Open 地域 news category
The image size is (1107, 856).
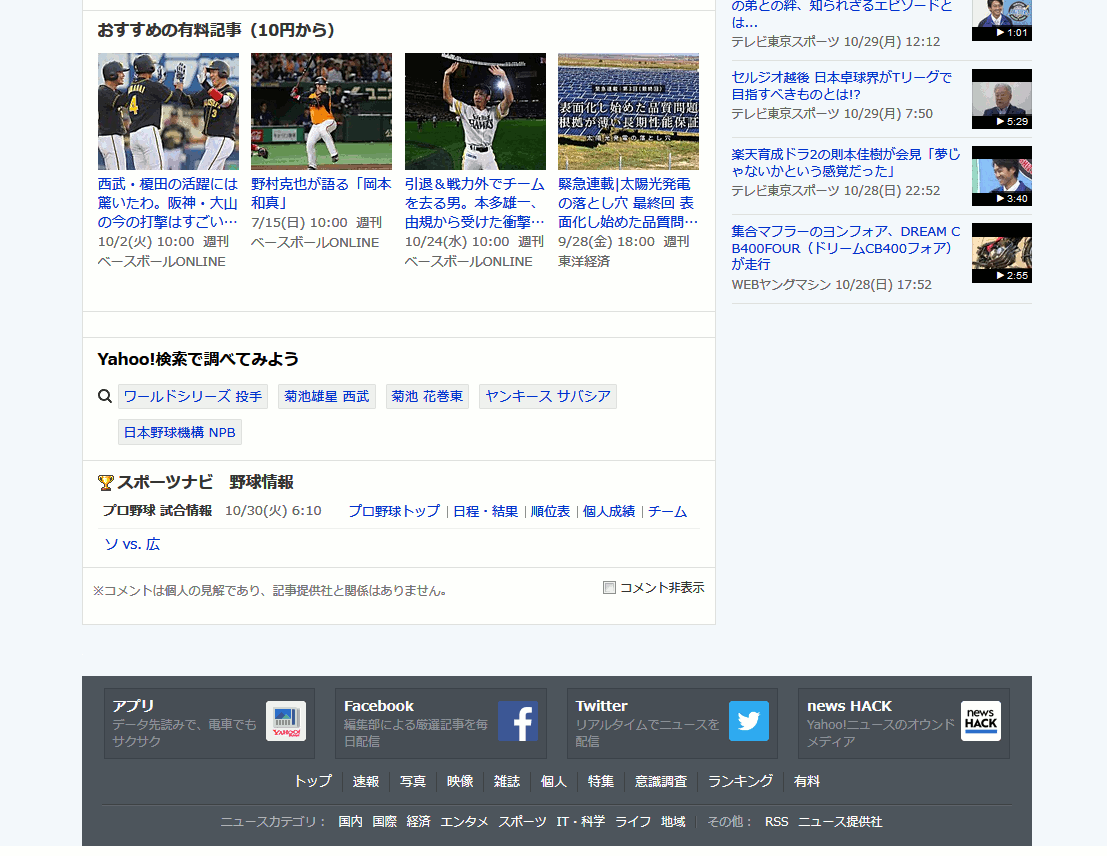[674, 822]
